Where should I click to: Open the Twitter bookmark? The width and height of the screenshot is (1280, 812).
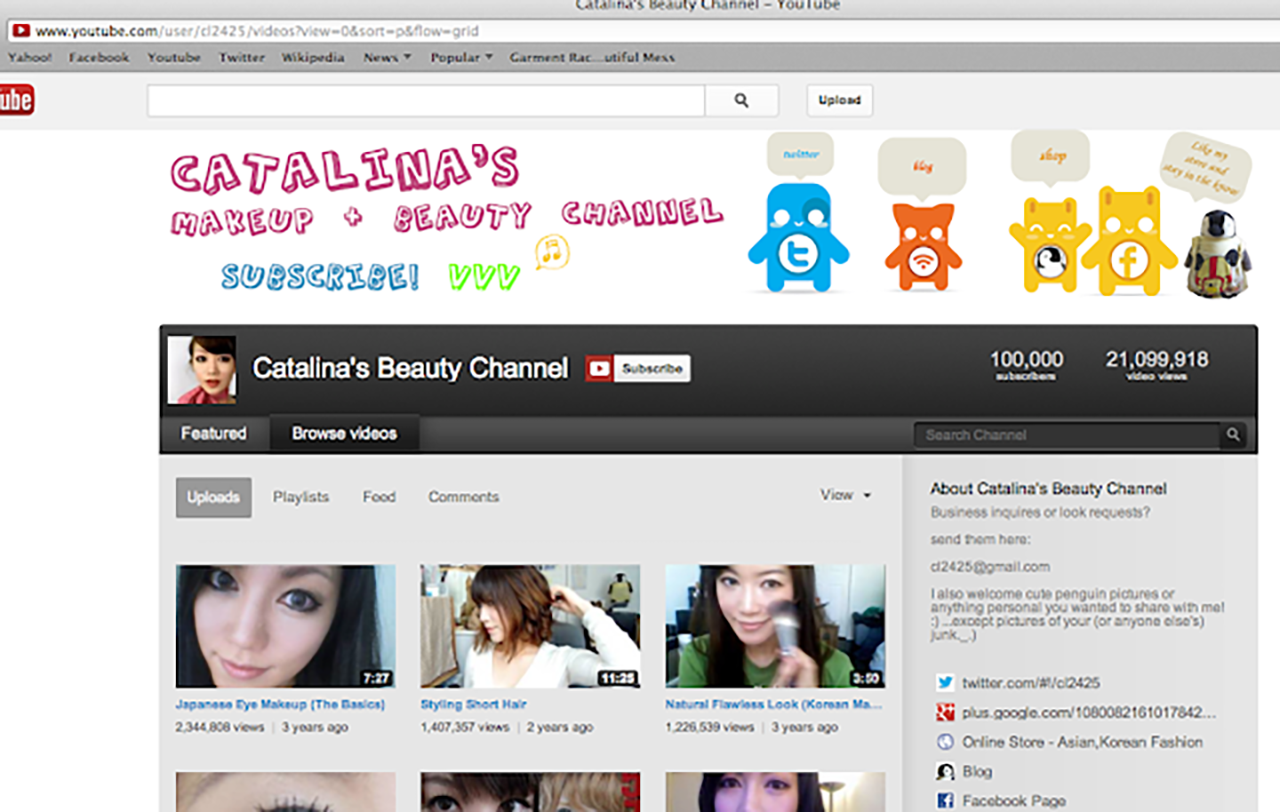coord(242,57)
